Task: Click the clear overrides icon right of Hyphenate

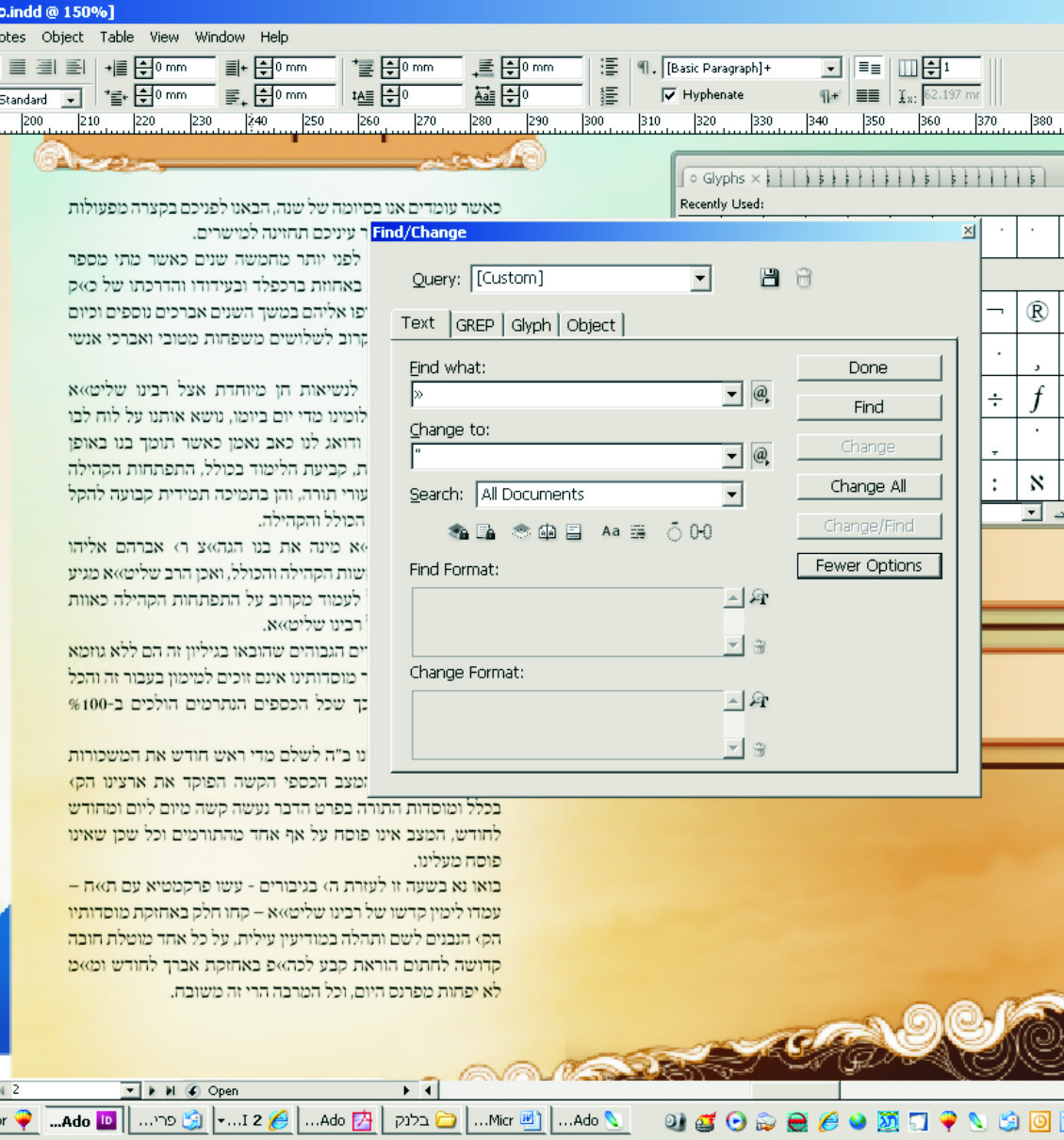Action: [x=829, y=95]
